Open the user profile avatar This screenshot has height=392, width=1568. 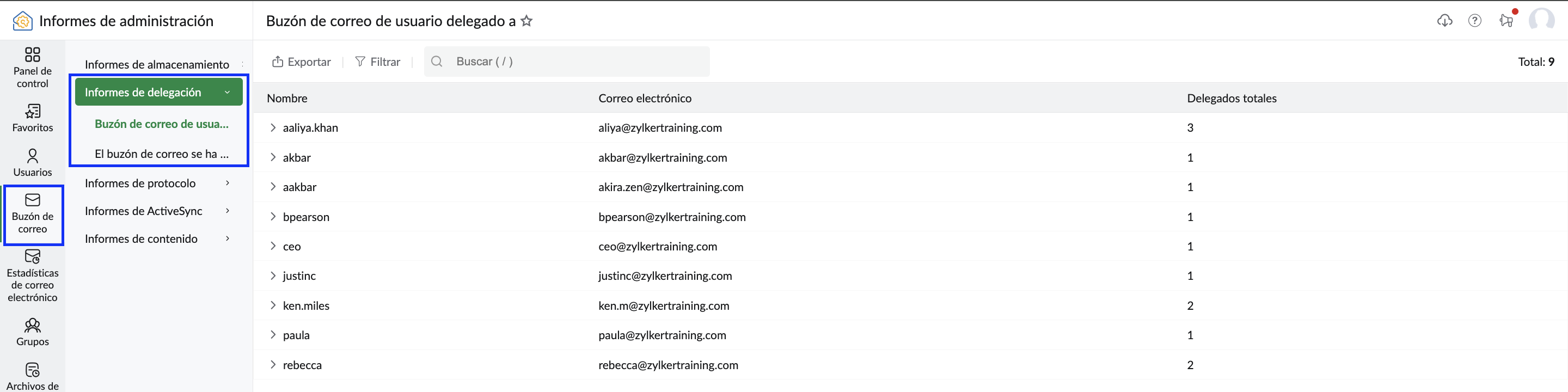pos(1541,20)
